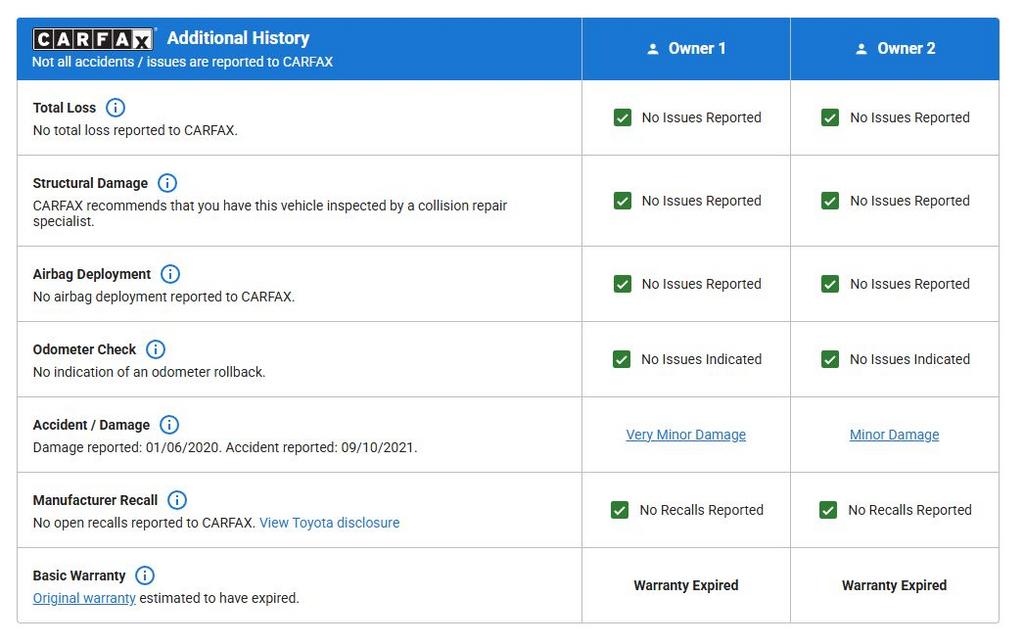Follow the Original warranty link

tap(84, 598)
